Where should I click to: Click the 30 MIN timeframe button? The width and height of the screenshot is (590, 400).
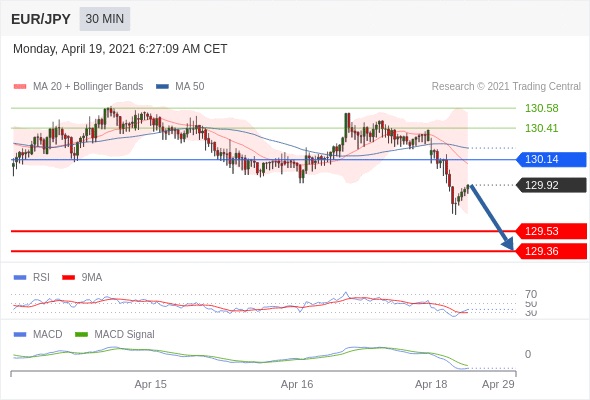point(105,19)
